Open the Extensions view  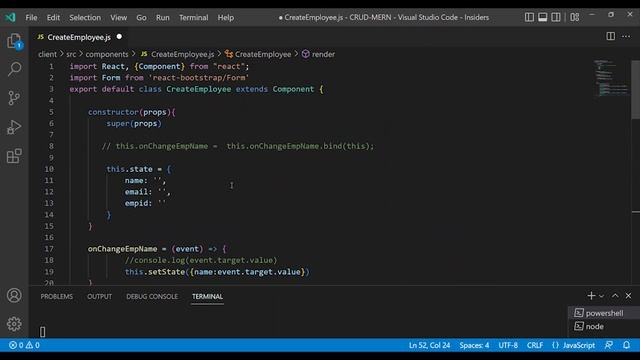[14, 156]
